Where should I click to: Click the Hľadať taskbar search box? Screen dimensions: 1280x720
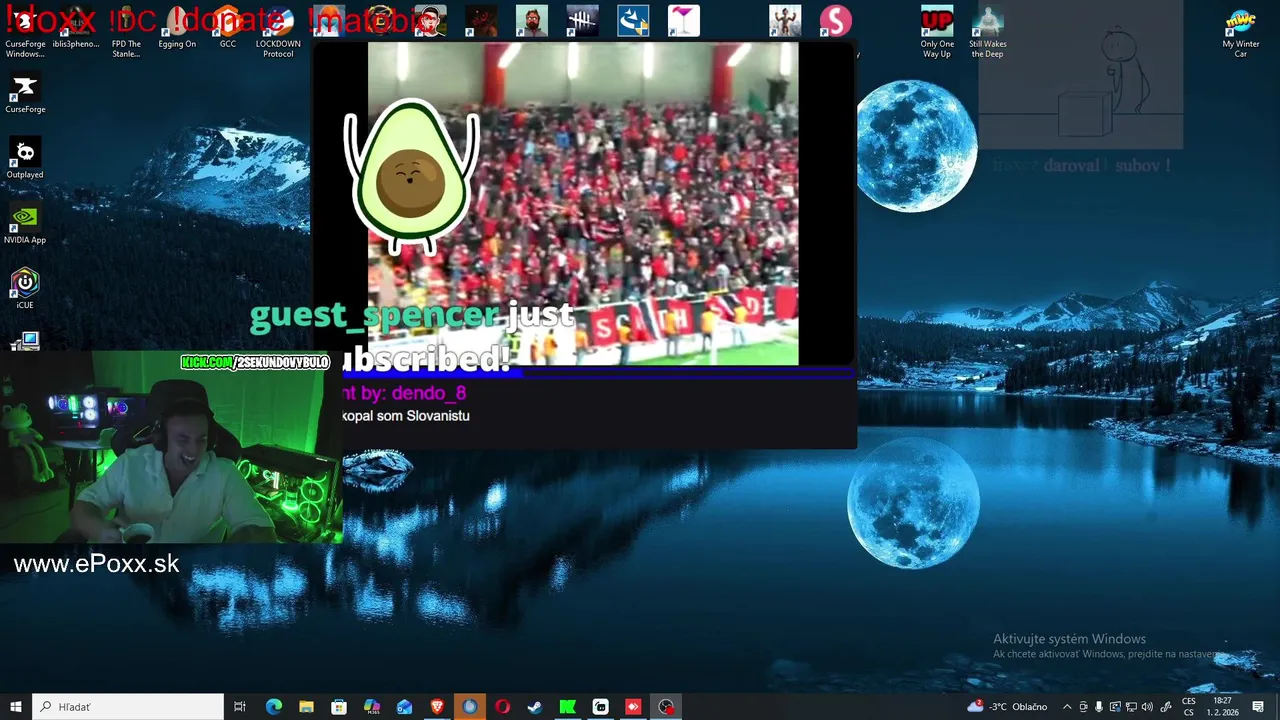coord(128,707)
